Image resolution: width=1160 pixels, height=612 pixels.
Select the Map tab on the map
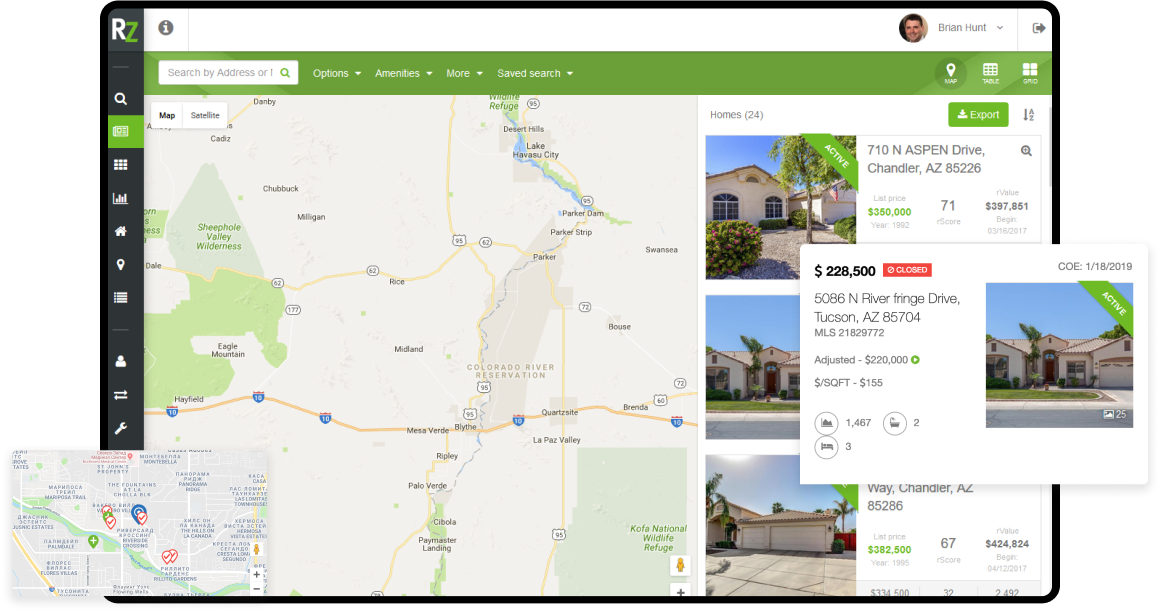[x=167, y=115]
